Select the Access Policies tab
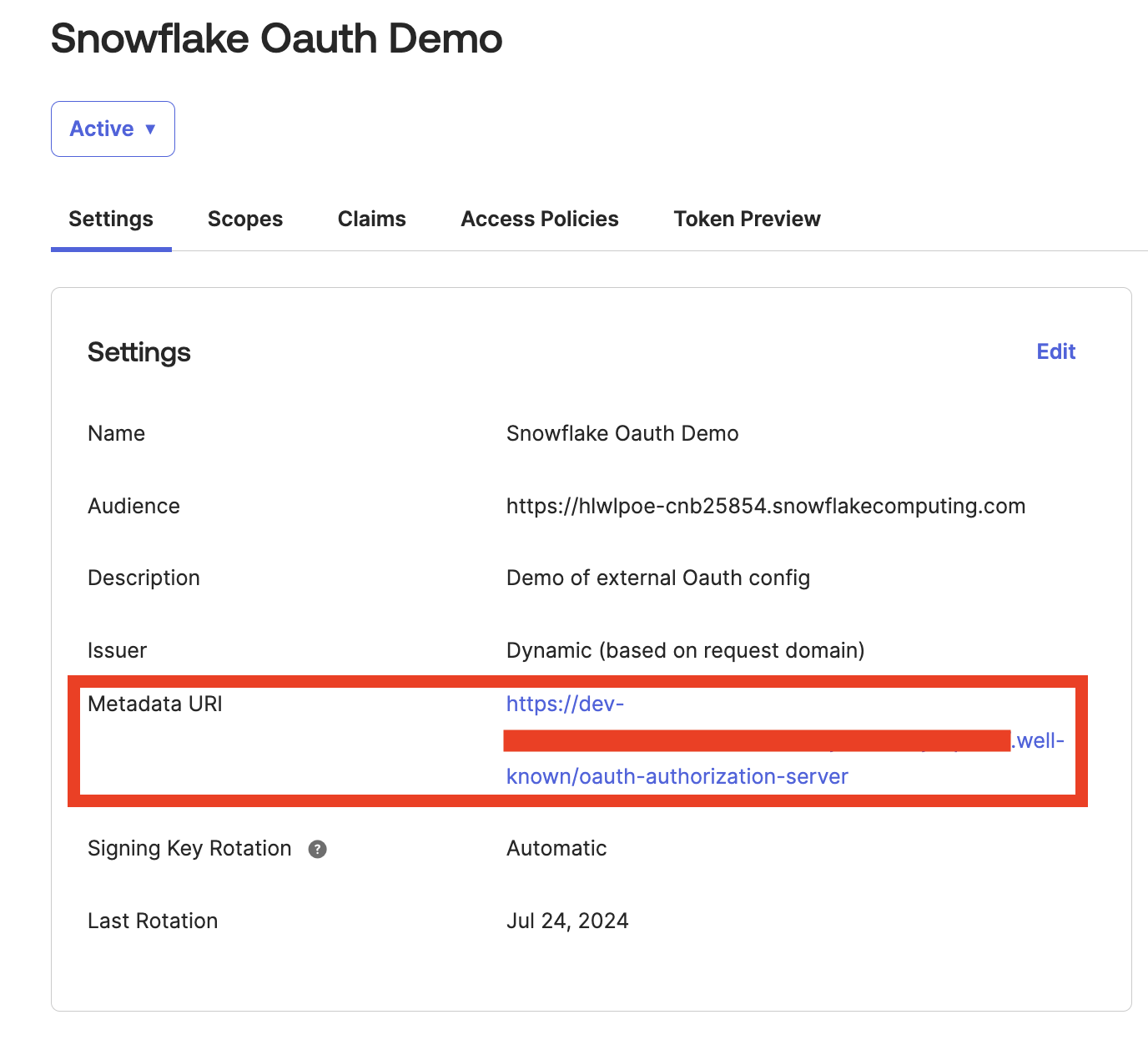Screen dimensions: 1148x1045 tap(539, 219)
